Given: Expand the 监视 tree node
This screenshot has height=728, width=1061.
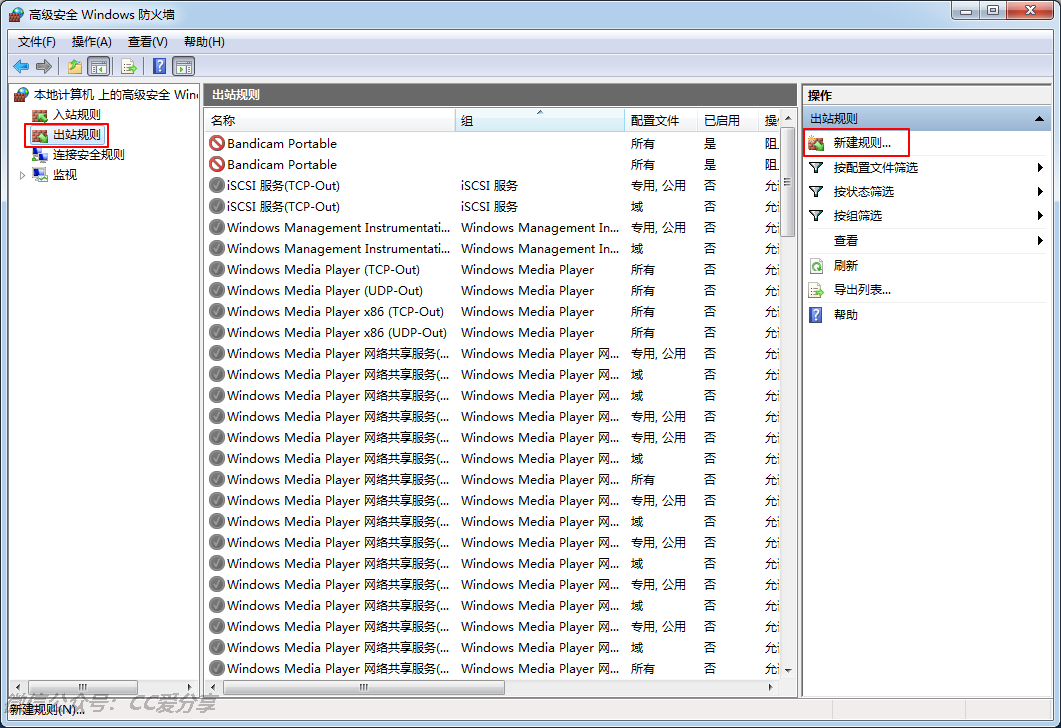Looking at the screenshot, I should point(22,175).
